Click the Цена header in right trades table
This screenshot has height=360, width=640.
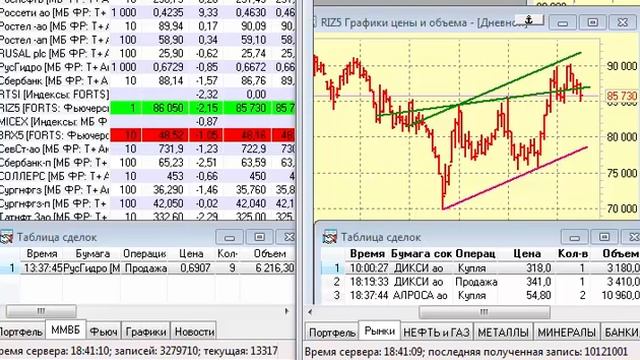[x=527, y=253]
